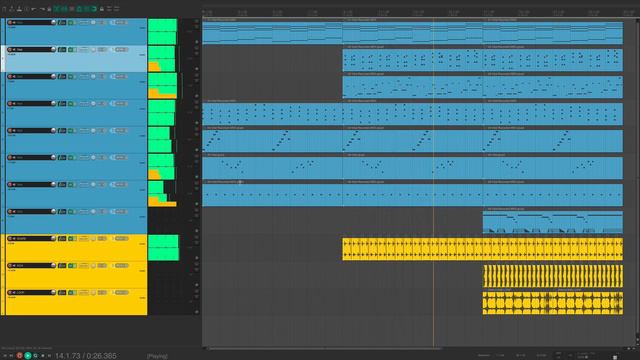The width and height of the screenshot is (640, 360).
Task: Click the SNARE track volume knob
Action: tap(53, 238)
